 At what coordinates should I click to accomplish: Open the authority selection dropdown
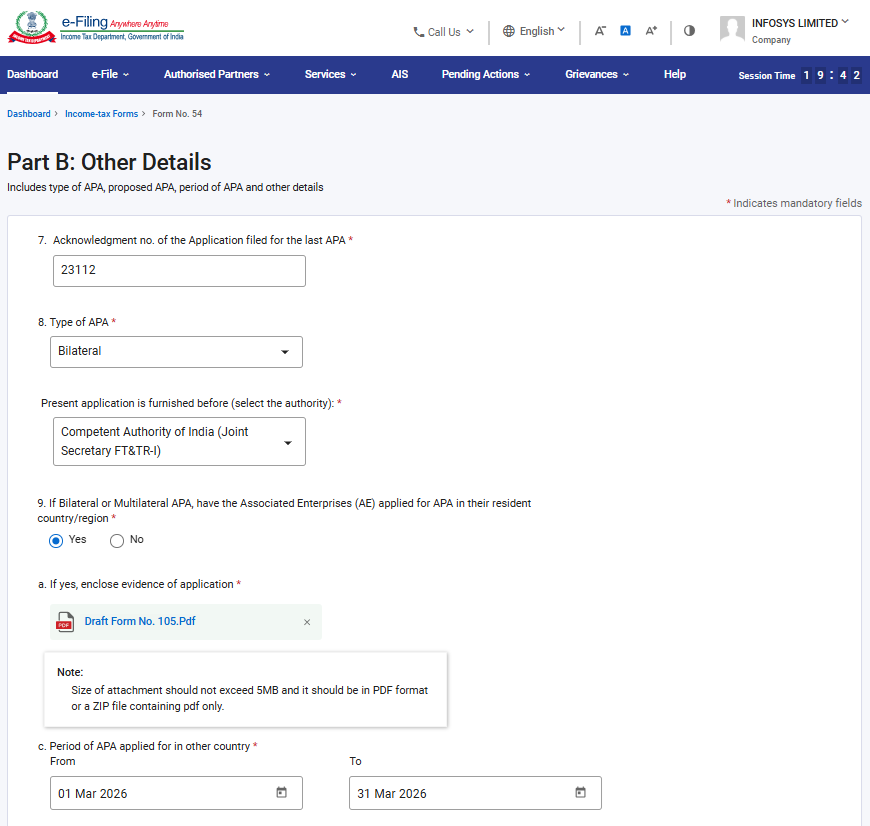pyautogui.click(x=178, y=441)
